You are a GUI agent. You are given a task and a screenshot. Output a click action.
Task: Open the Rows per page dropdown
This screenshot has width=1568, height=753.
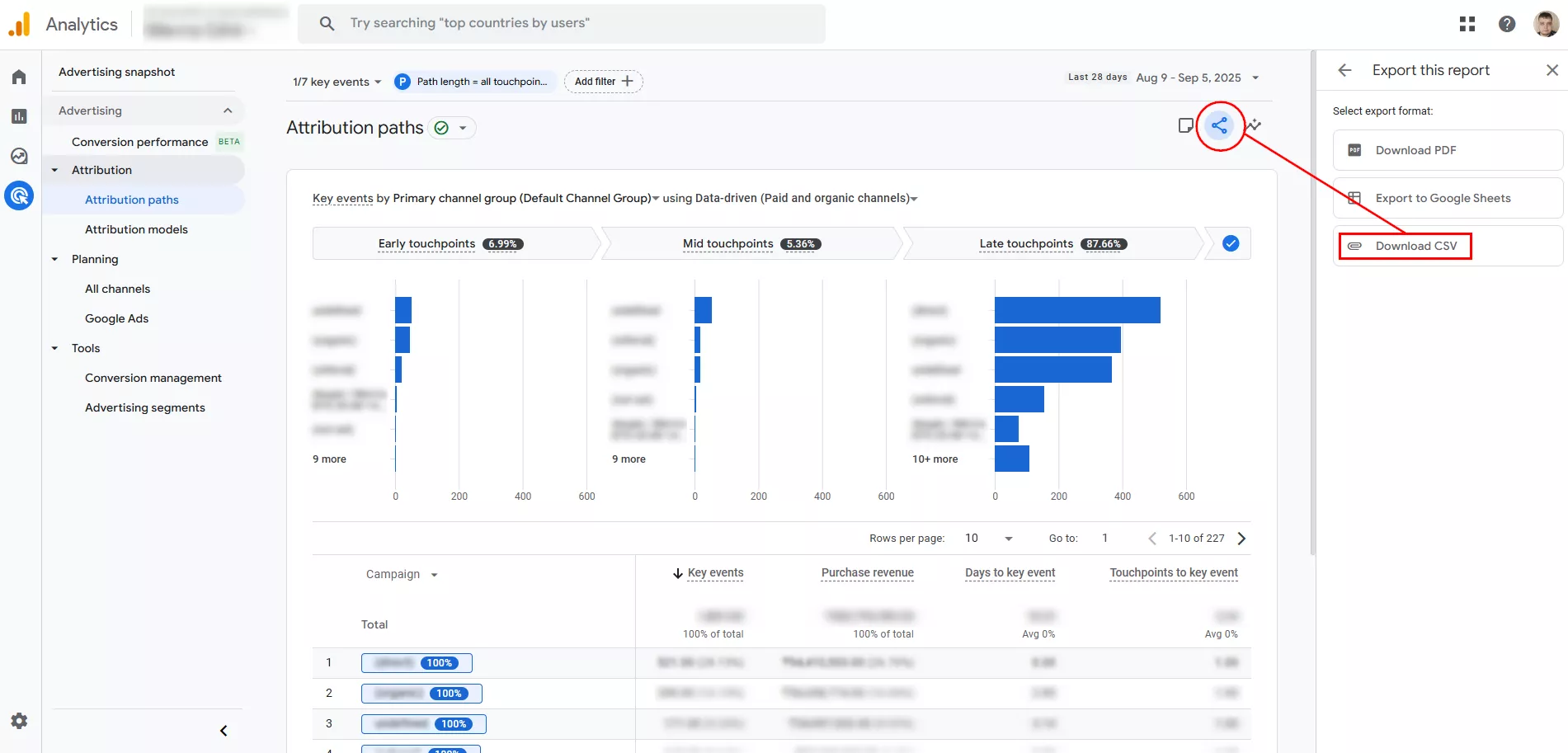[988, 539]
